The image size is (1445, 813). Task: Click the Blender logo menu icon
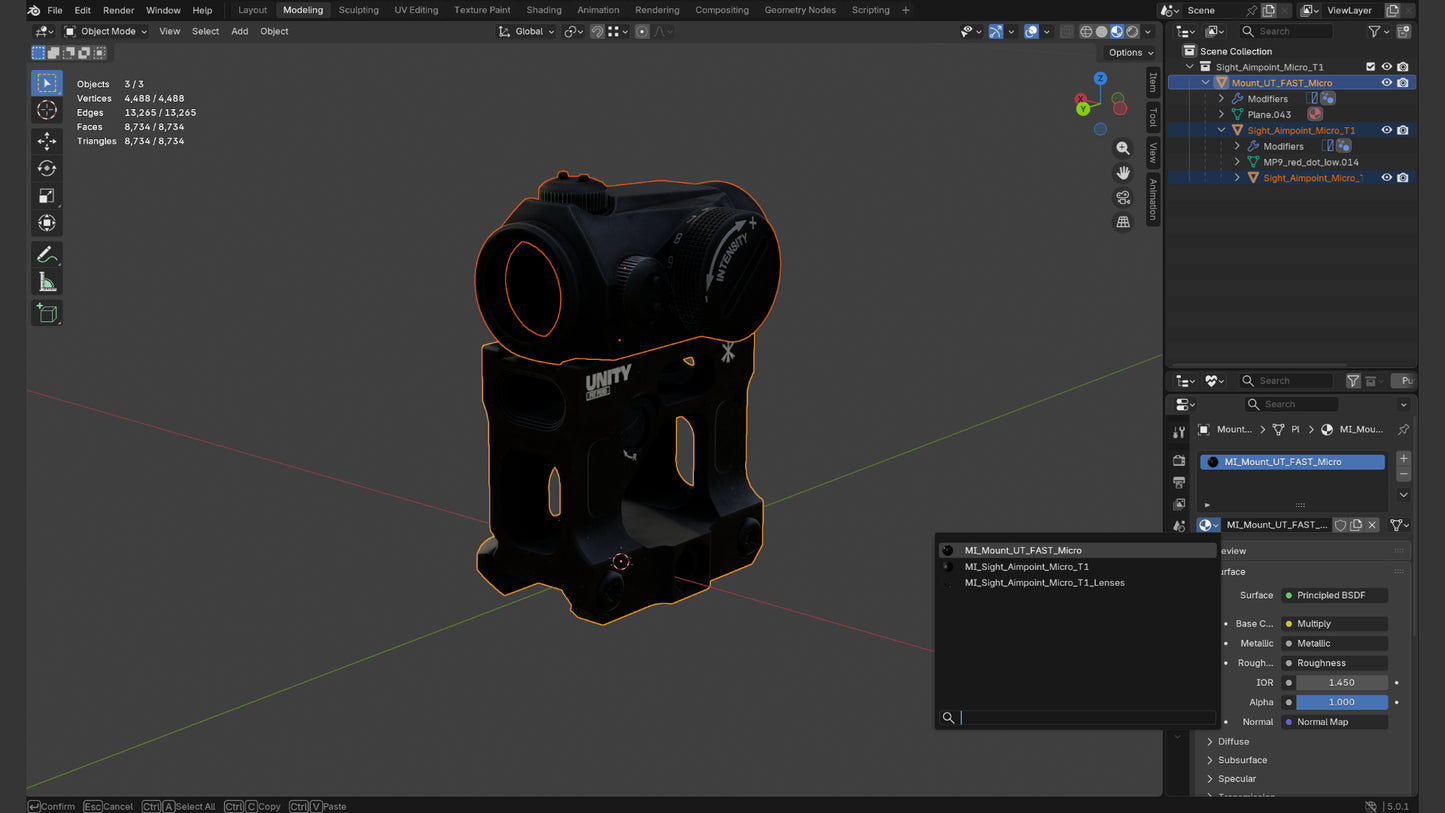(x=34, y=10)
